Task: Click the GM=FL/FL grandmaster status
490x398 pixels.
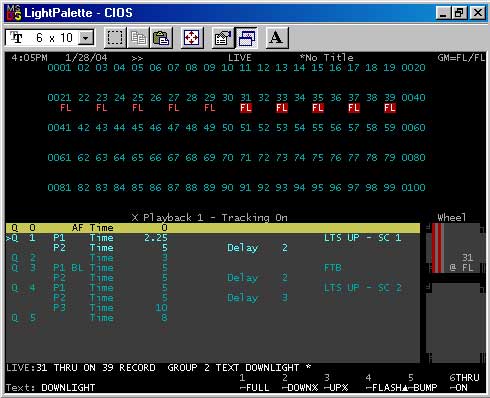Action: (461, 58)
